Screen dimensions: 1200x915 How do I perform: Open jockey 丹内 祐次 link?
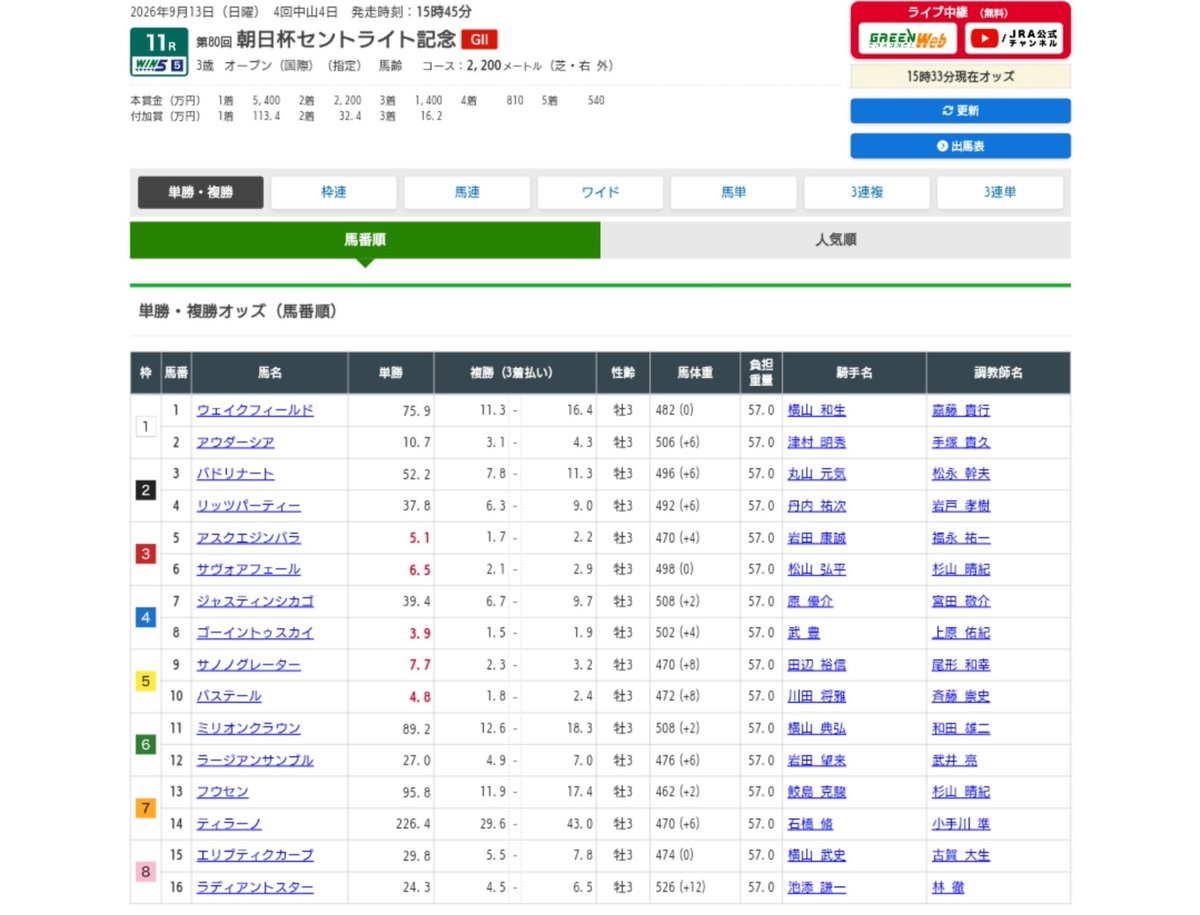pyautogui.click(x=817, y=506)
